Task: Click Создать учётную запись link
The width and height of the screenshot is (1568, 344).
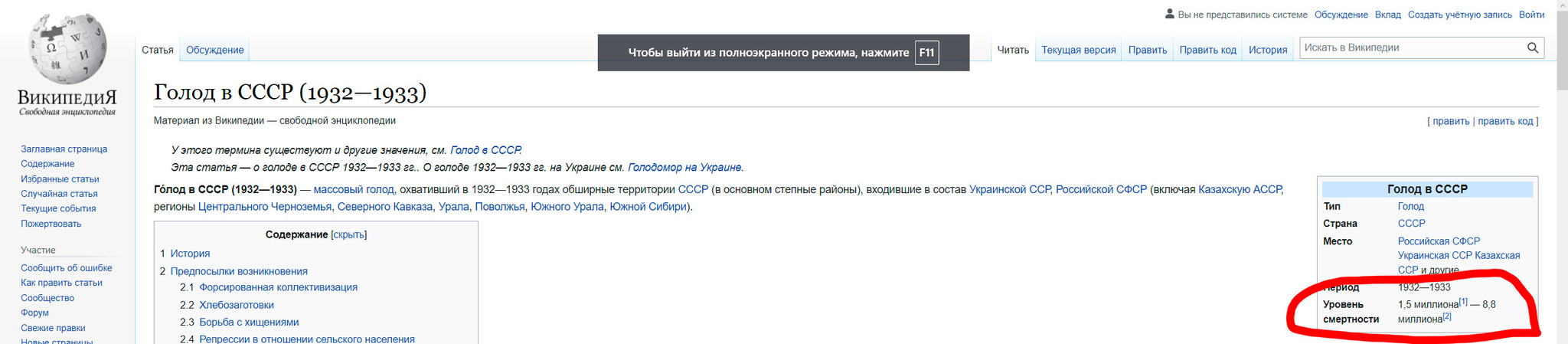Action: pyautogui.click(x=1460, y=15)
